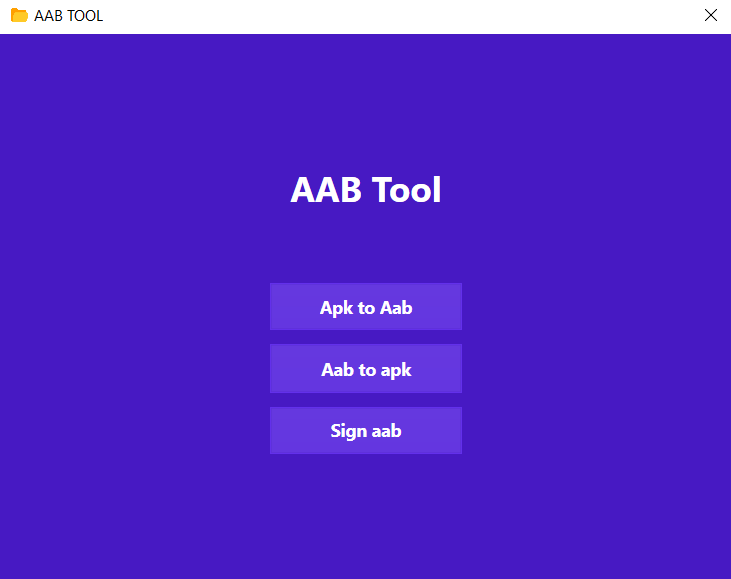Close the AAB TOOL window
The image size is (731, 579).
(x=711, y=16)
